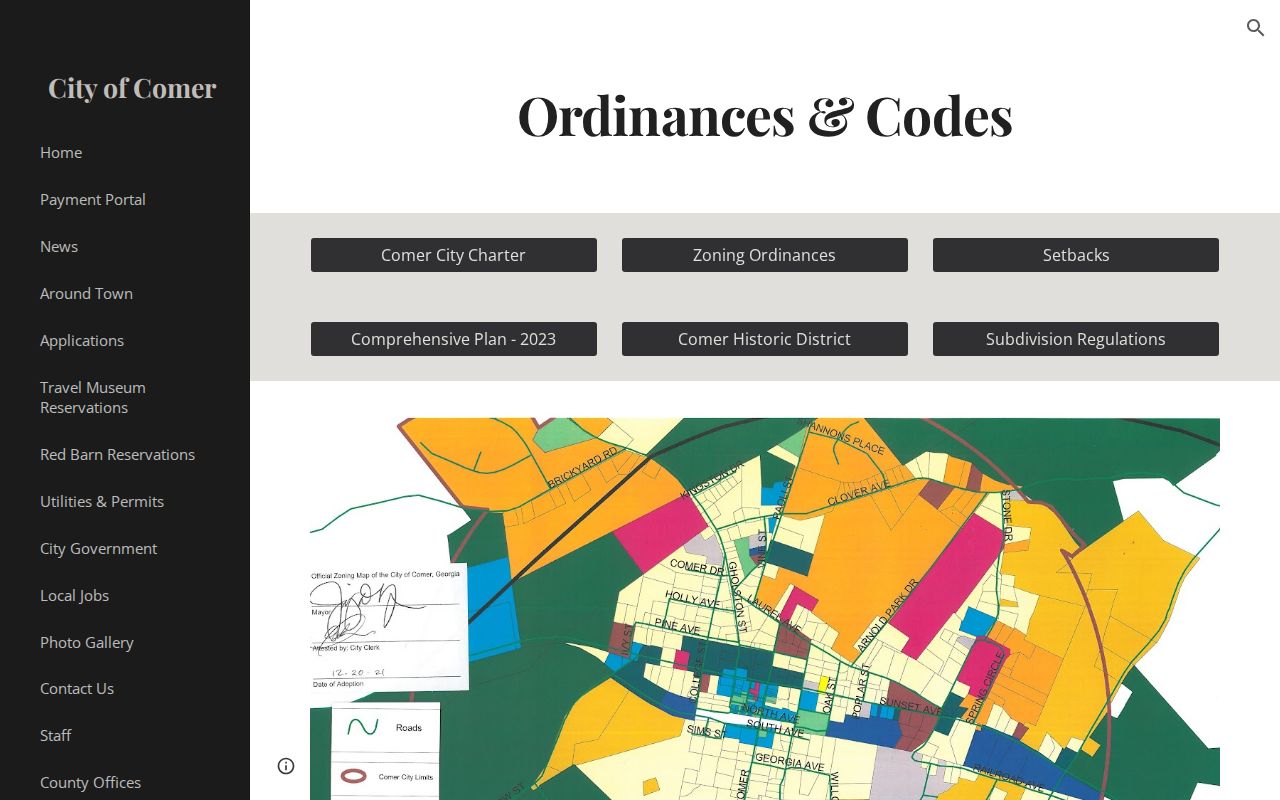Open the News page
Screen dimensions: 1280x800
59,246
